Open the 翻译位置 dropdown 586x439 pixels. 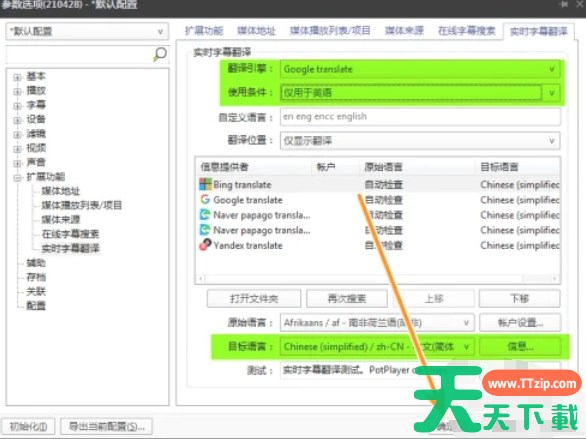point(420,141)
